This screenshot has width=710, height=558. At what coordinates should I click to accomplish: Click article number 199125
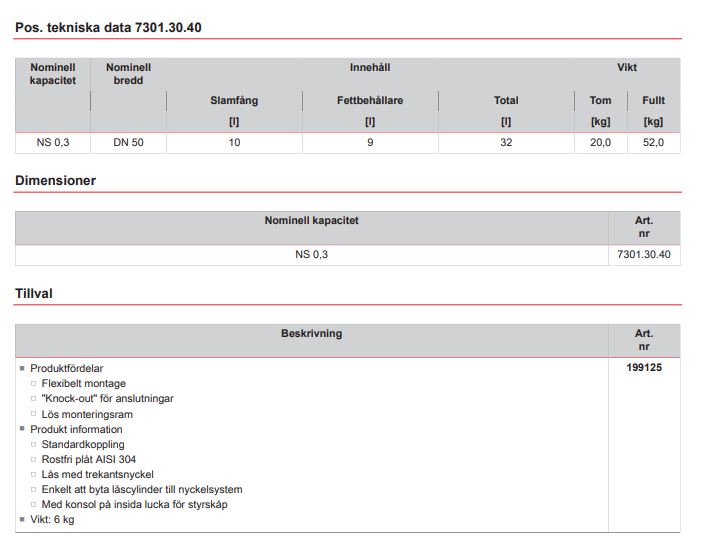pyautogui.click(x=644, y=368)
